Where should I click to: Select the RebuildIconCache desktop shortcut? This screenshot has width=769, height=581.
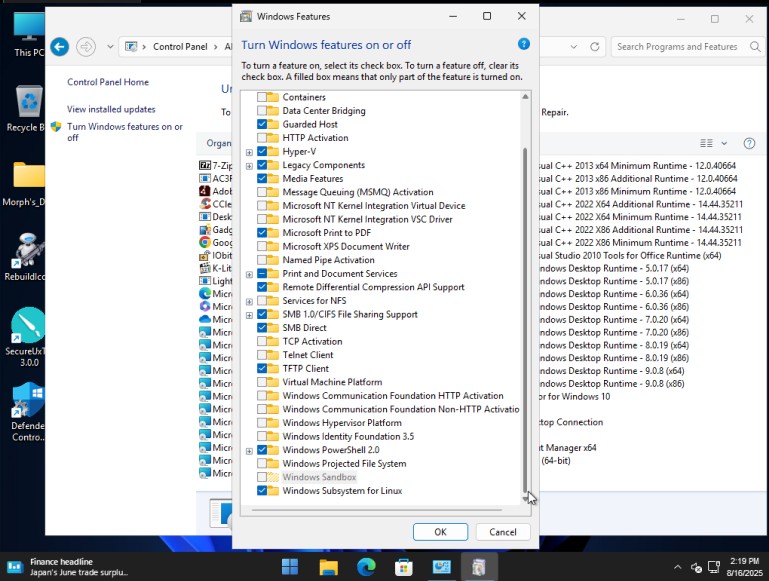(x=26, y=257)
